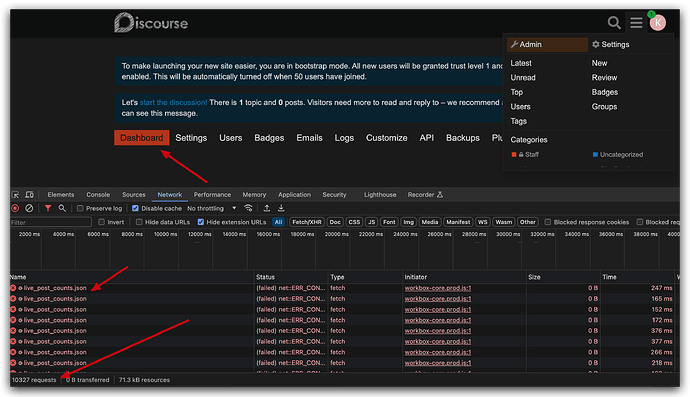This screenshot has width=690, height=397.
Task: Open admin Logs tab
Action: pyautogui.click(x=344, y=138)
